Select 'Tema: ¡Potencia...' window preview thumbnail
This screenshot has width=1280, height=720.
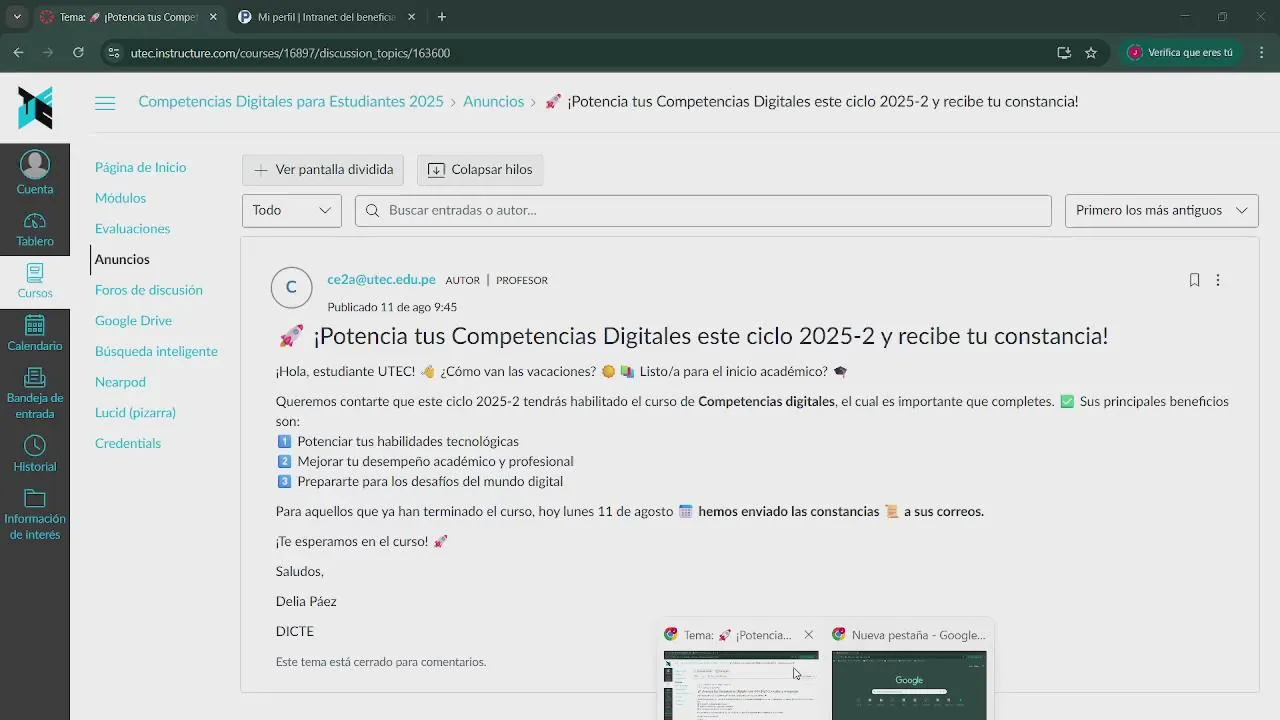click(x=741, y=685)
